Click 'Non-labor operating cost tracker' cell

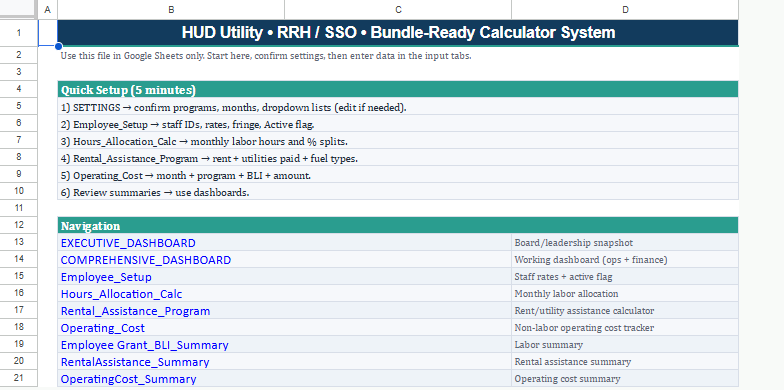tap(625, 328)
